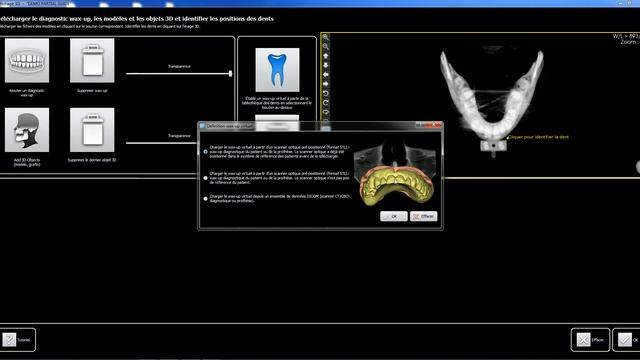640x360 pixels.
Task: Click 'Cliquer pour identifier la dent' label
Action: (538, 137)
